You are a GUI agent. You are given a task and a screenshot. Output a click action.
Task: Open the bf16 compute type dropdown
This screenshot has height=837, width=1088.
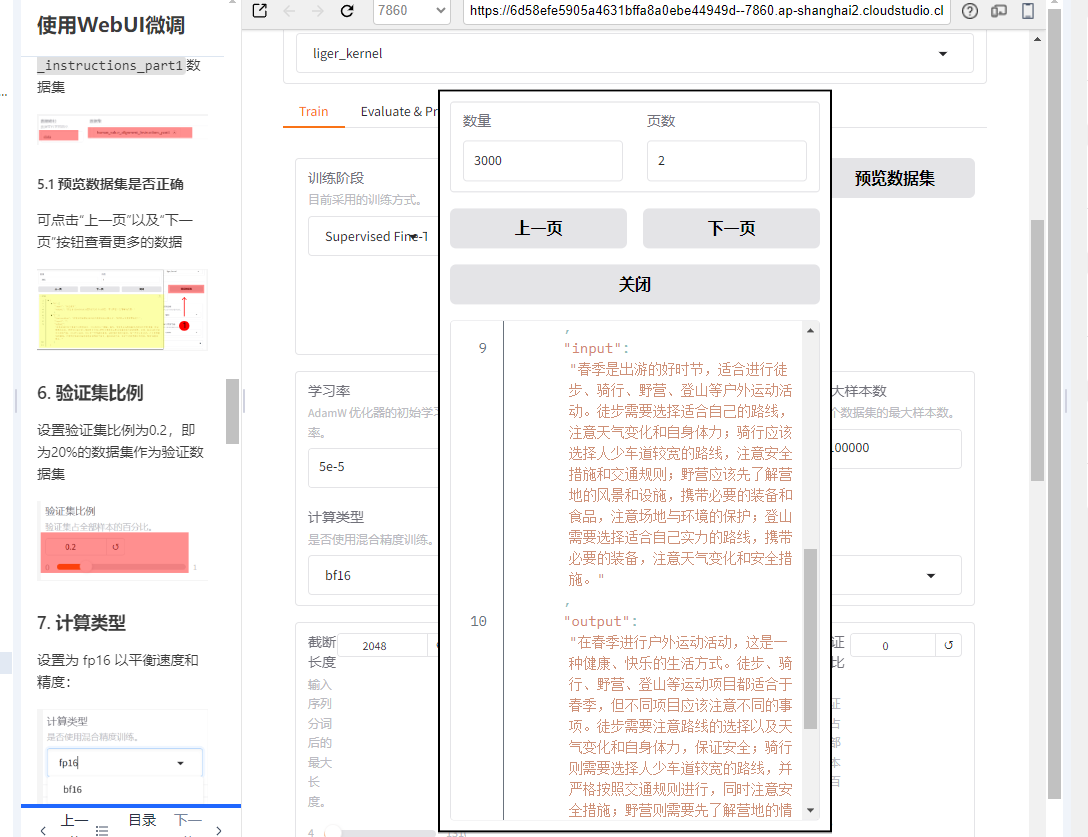coord(373,575)
